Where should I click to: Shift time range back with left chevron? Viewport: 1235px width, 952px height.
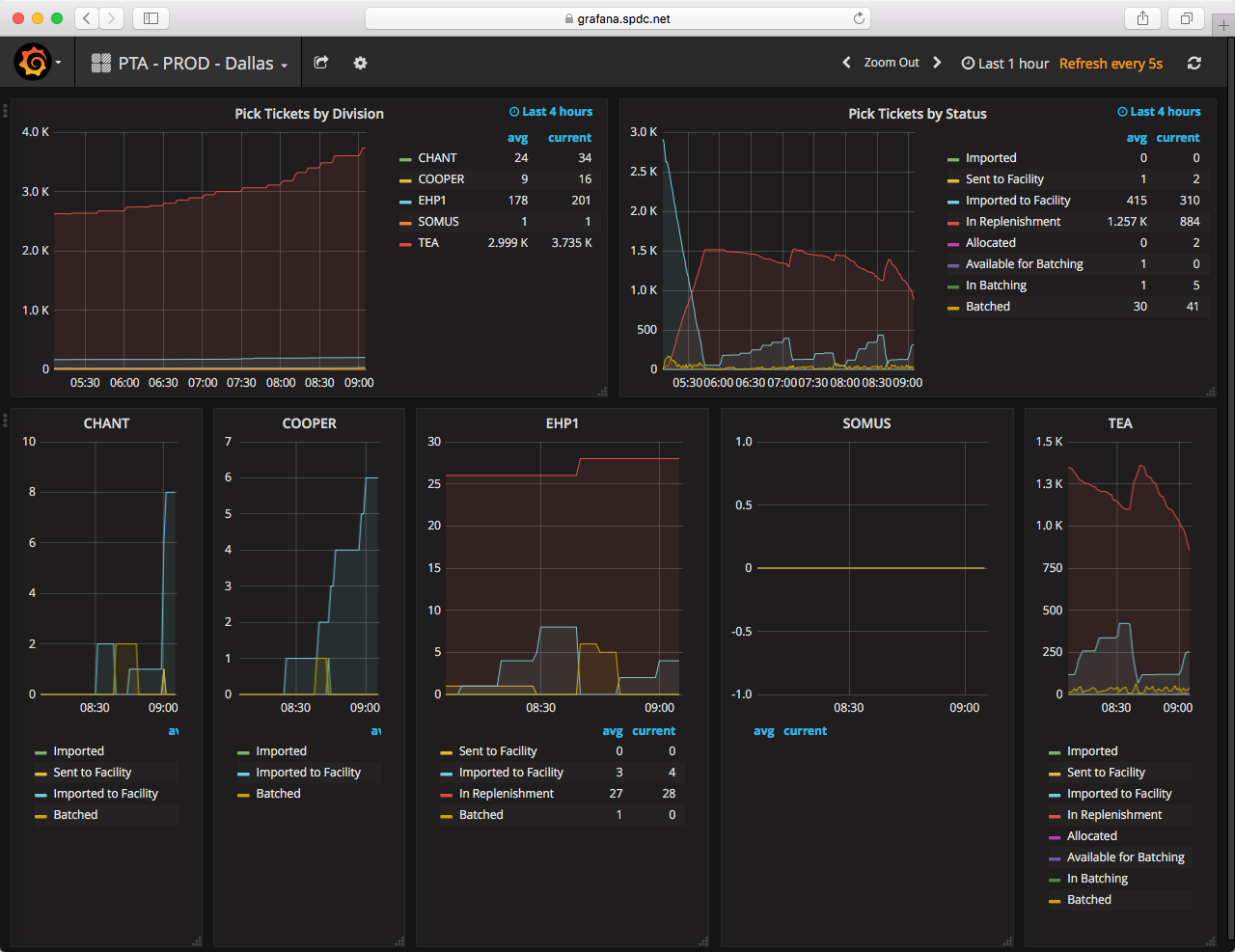click(846, 63)
